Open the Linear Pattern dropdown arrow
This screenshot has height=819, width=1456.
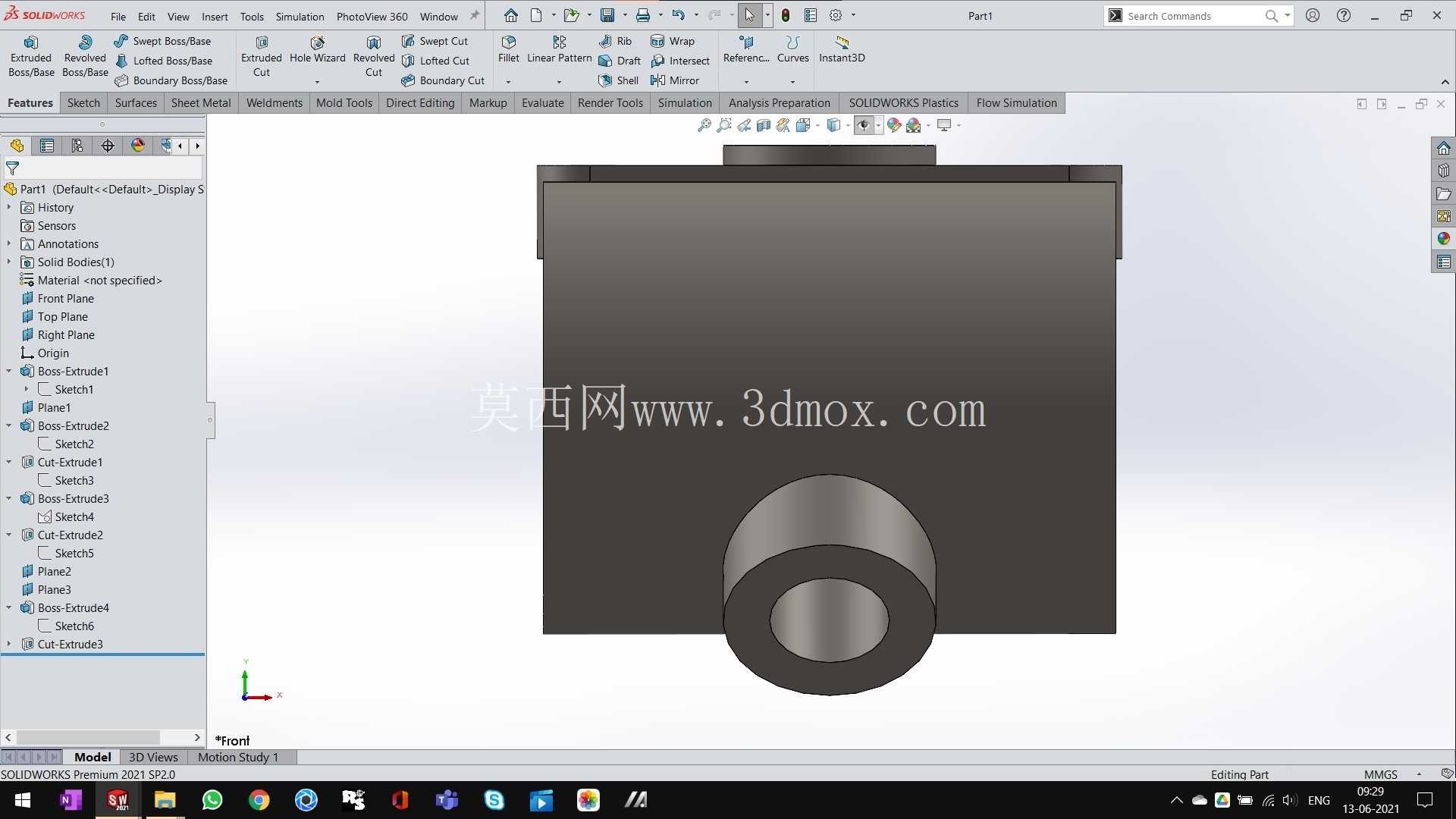click(x=559, y=82)
